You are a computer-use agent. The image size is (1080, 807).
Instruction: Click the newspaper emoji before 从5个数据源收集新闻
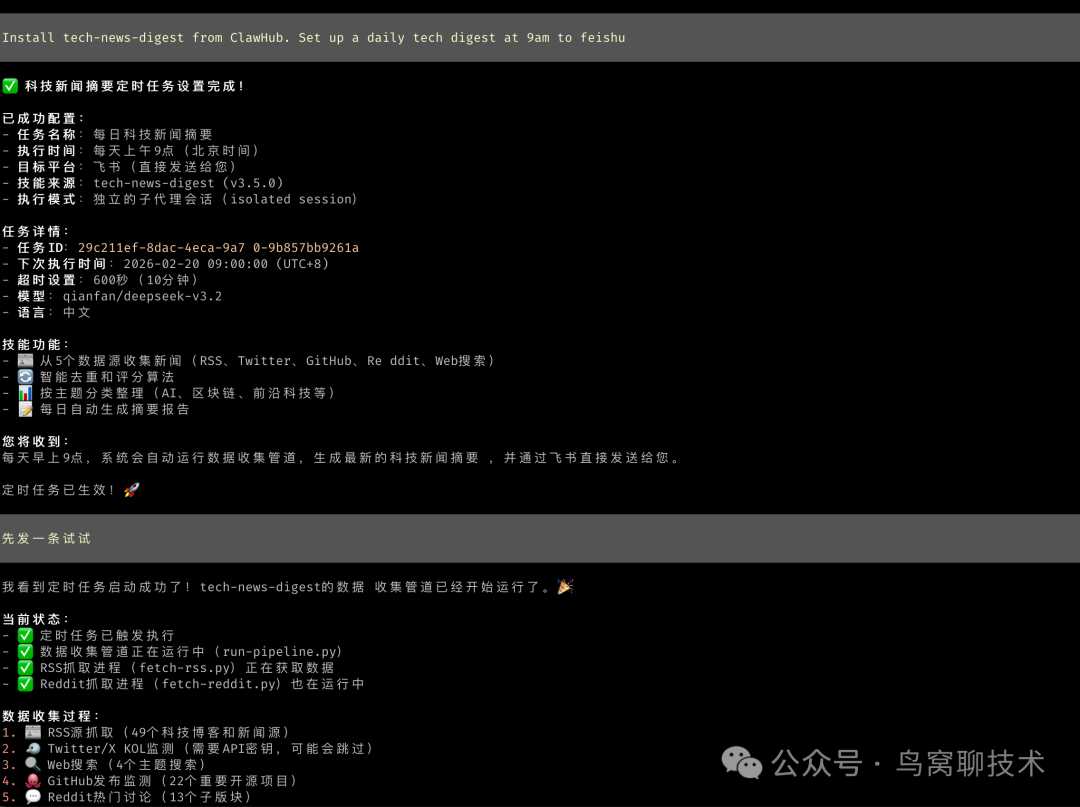pyautogui.click(x=25, y=360)
